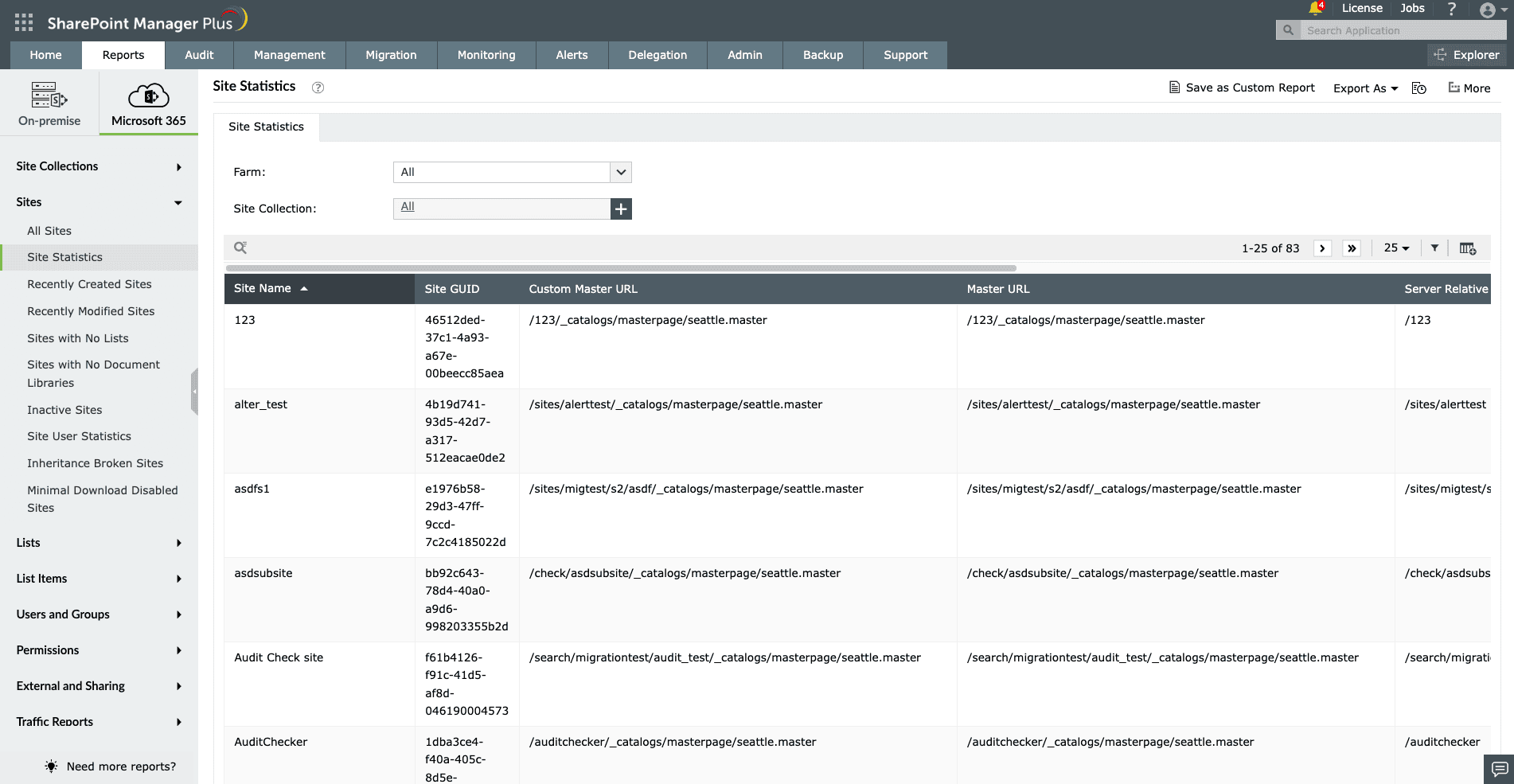Image resolution: width=1514 pixels, height=784 pixels.
Task: Sort by Site Name column header
Action: pyautogui.click(x=319, y=289)
